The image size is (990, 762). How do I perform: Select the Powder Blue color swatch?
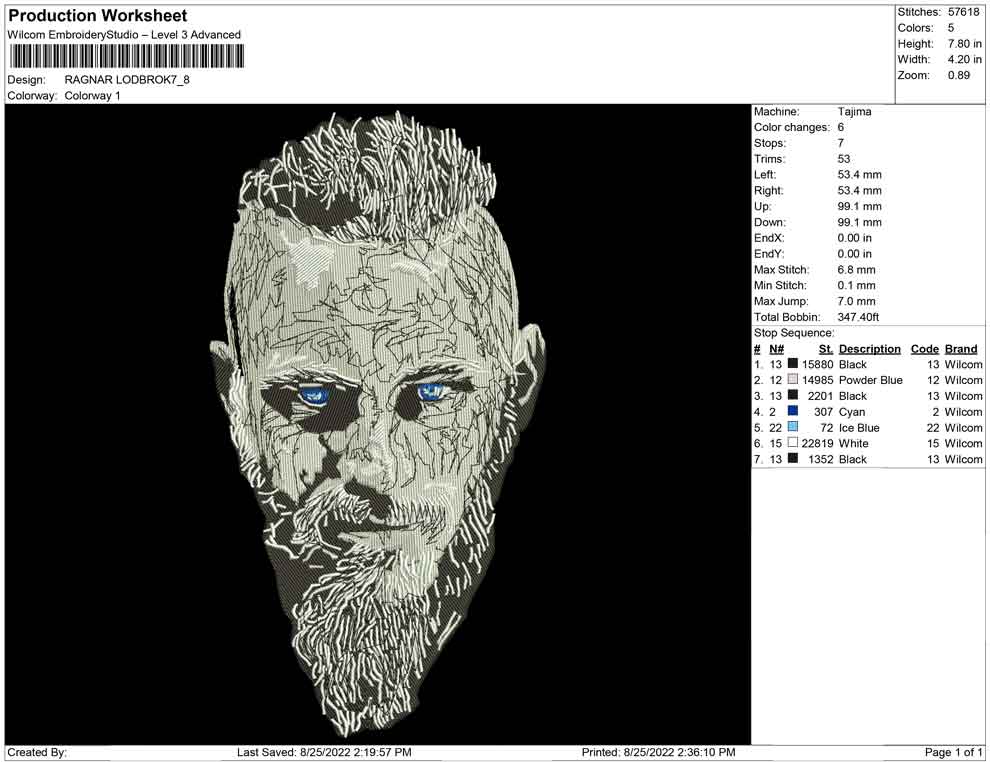tap(793, 381)
